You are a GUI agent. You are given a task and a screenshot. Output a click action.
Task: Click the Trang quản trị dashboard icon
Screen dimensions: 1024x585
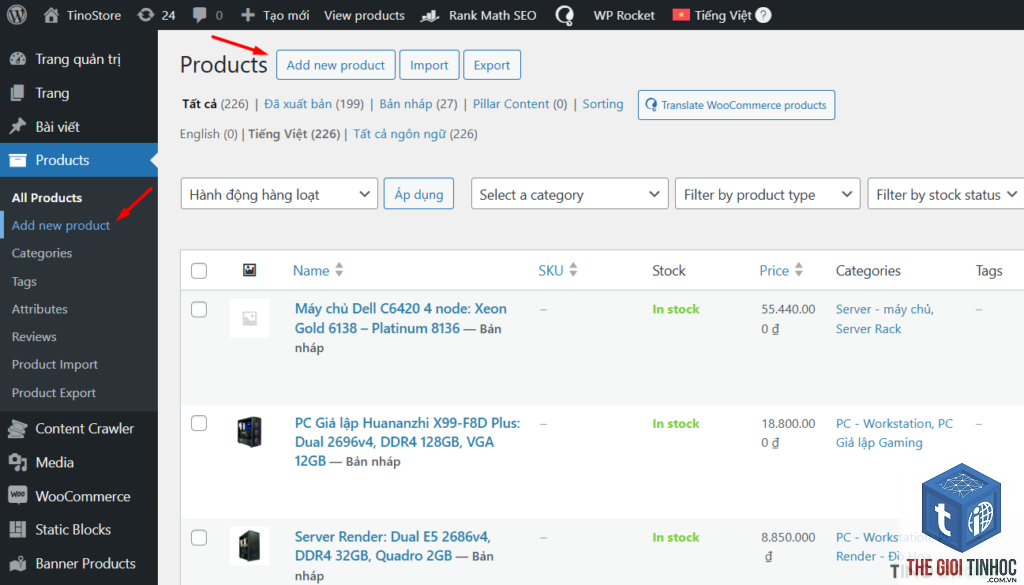[18, 59]
